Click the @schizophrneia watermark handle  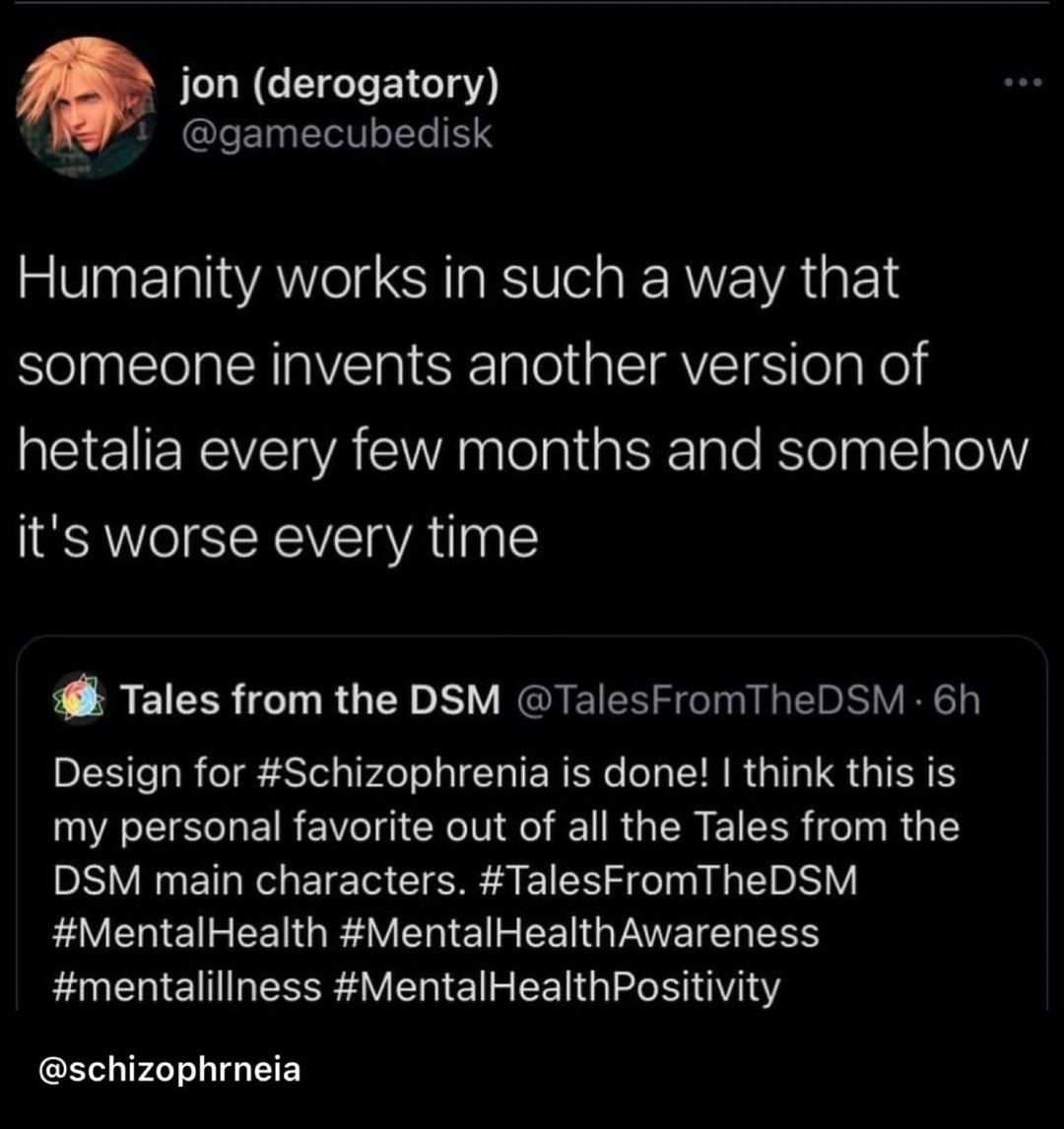[x=167, y=1069]
